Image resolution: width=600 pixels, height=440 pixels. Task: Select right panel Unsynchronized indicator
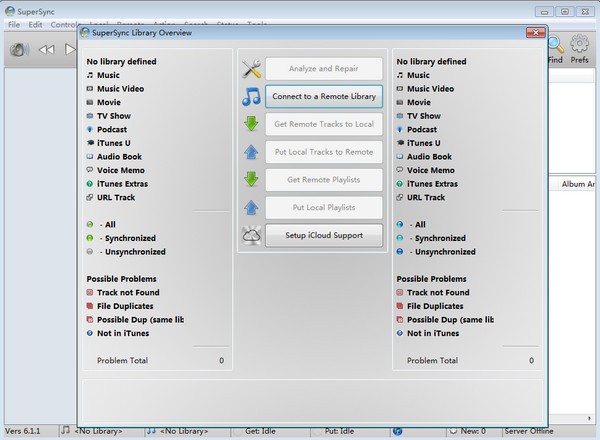[x=399, y=252]
